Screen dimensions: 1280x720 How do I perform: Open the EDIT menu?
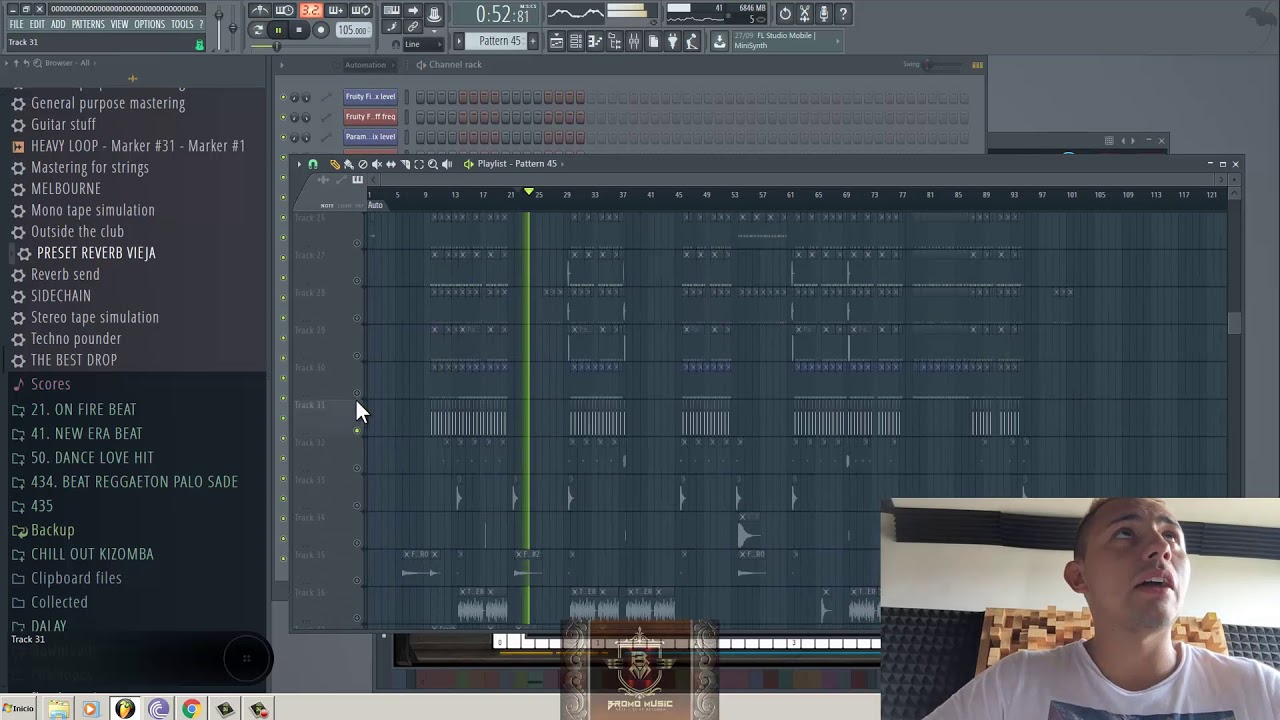click(37, 24)
